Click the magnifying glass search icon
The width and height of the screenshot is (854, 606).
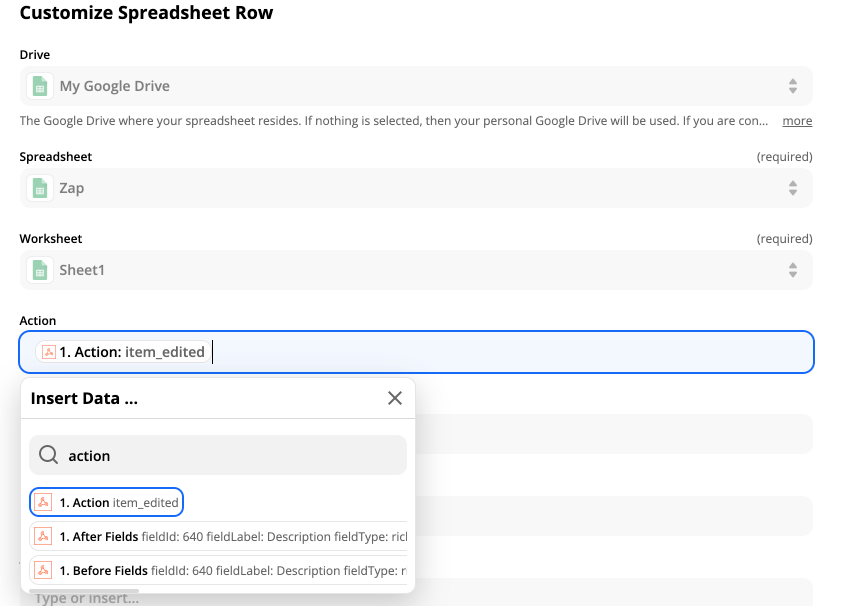tap(48, 455)
